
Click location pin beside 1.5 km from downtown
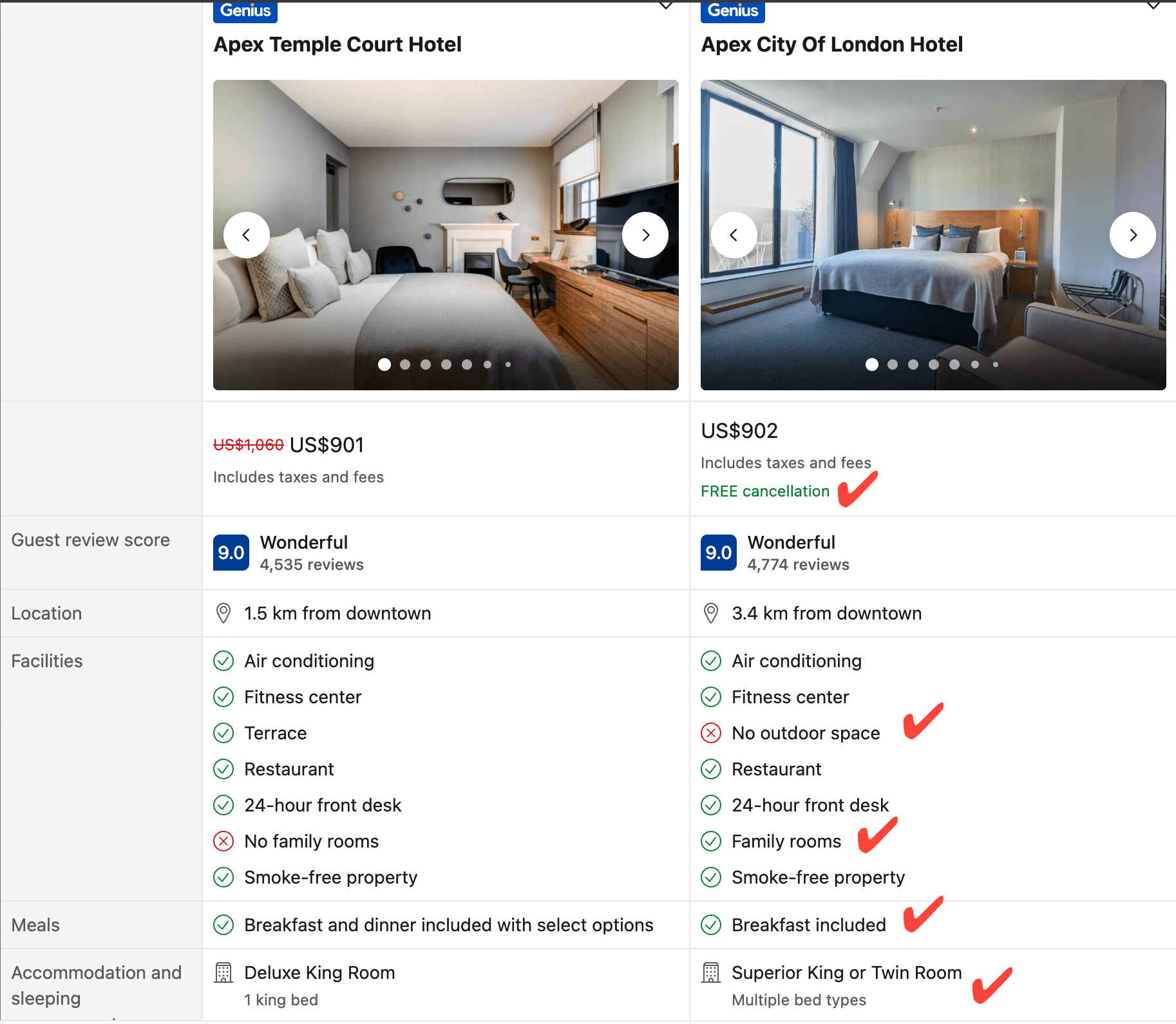click(223, 613)
